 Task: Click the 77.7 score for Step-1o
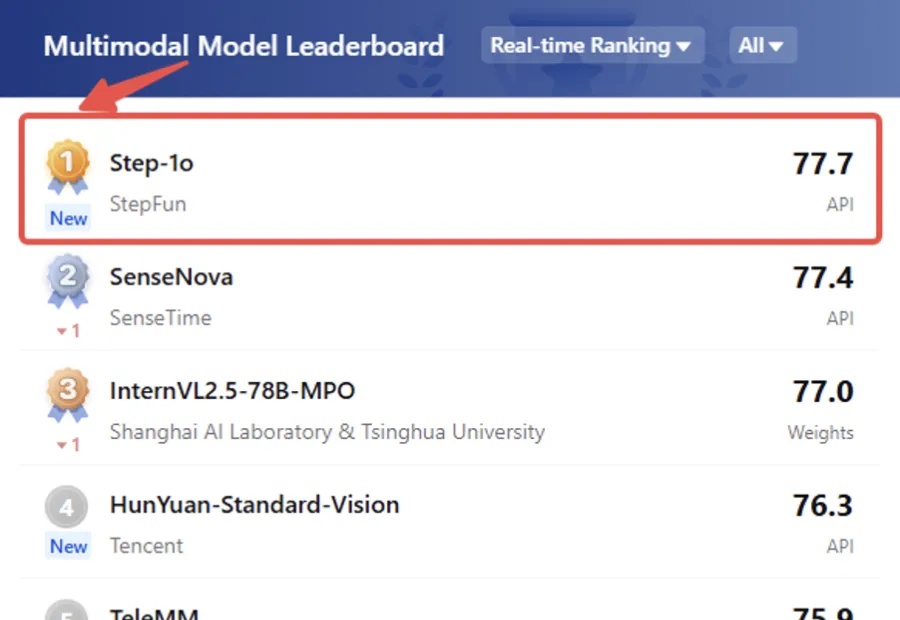(x=823, y=164)
